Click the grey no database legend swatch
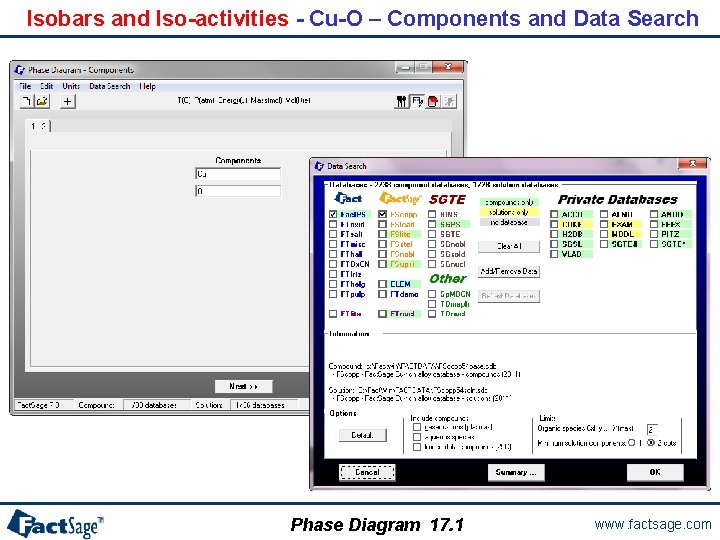Viewport: 720px width, 540px height. click(509, 222)
